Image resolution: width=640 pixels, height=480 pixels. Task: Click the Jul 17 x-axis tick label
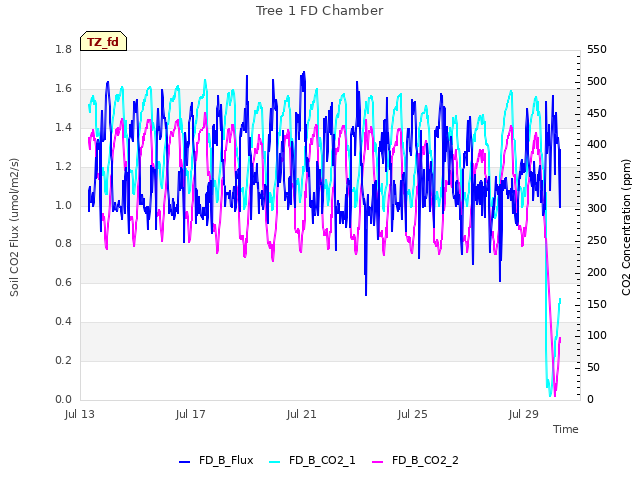pos(191,414)
